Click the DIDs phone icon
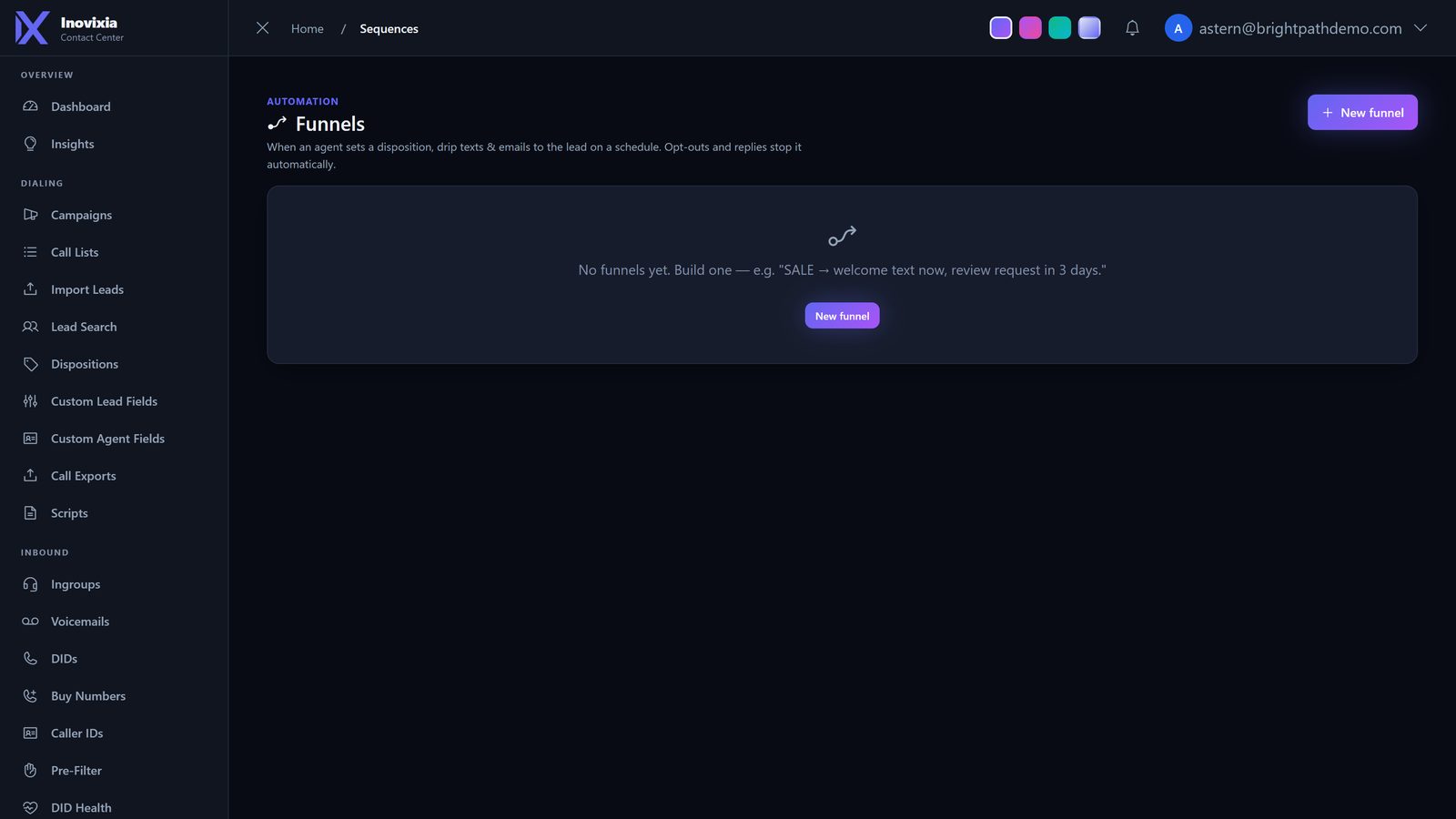The image size is (1456, 819). point(30,659)
